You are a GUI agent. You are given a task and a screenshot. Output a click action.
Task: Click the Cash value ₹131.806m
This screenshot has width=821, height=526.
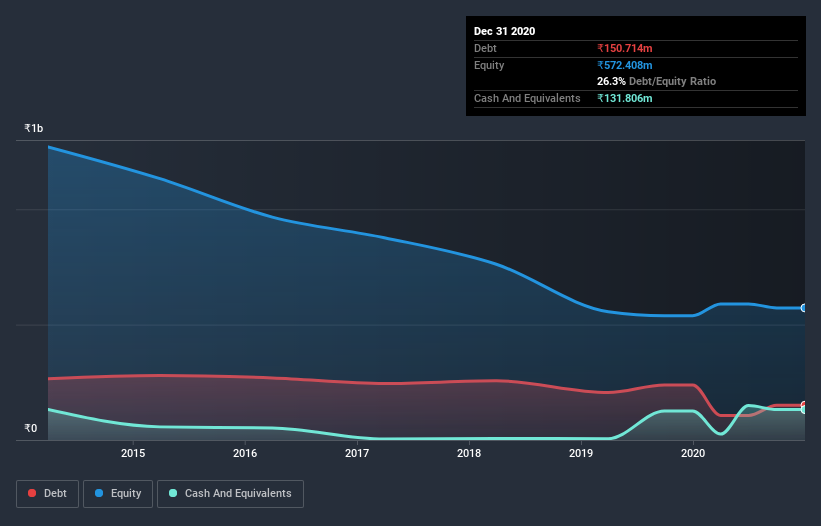[x=625, y=98]
